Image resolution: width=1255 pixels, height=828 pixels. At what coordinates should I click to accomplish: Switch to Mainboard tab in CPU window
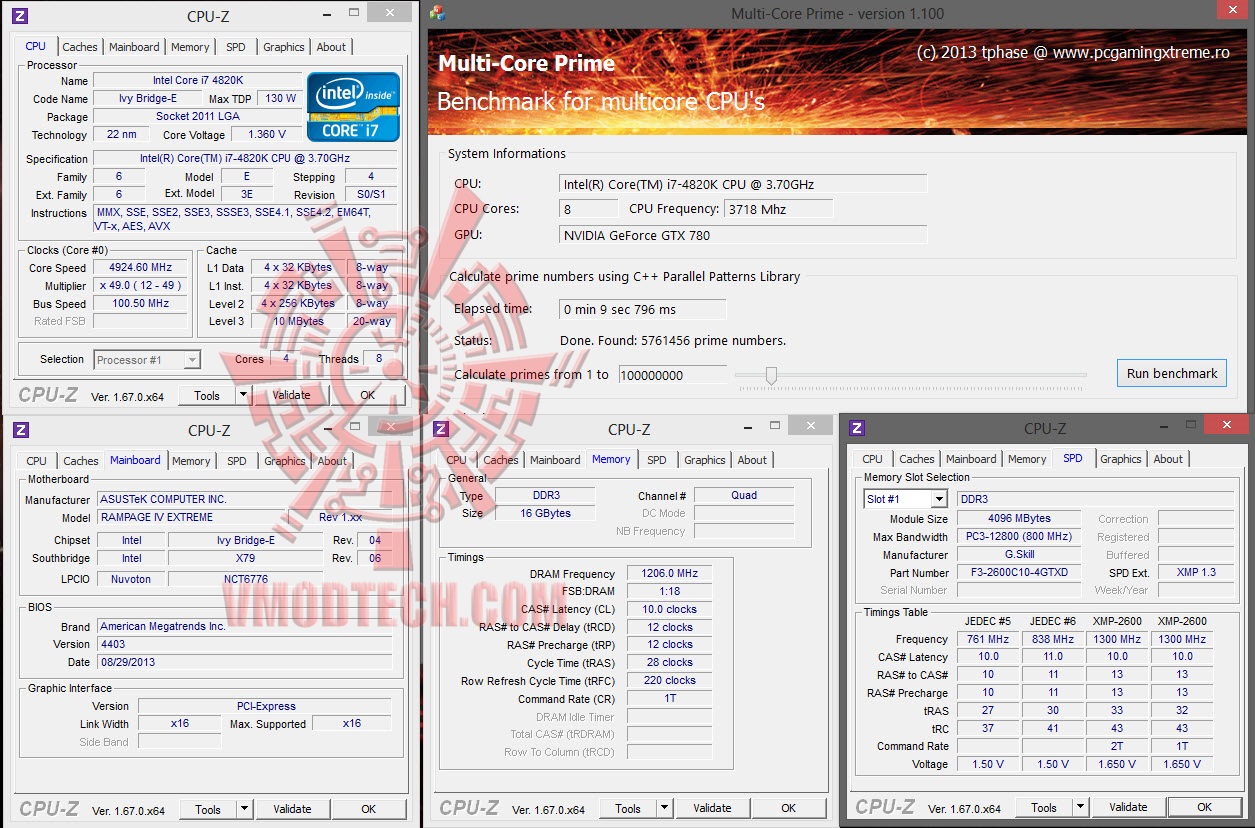(x=134, y=47)
